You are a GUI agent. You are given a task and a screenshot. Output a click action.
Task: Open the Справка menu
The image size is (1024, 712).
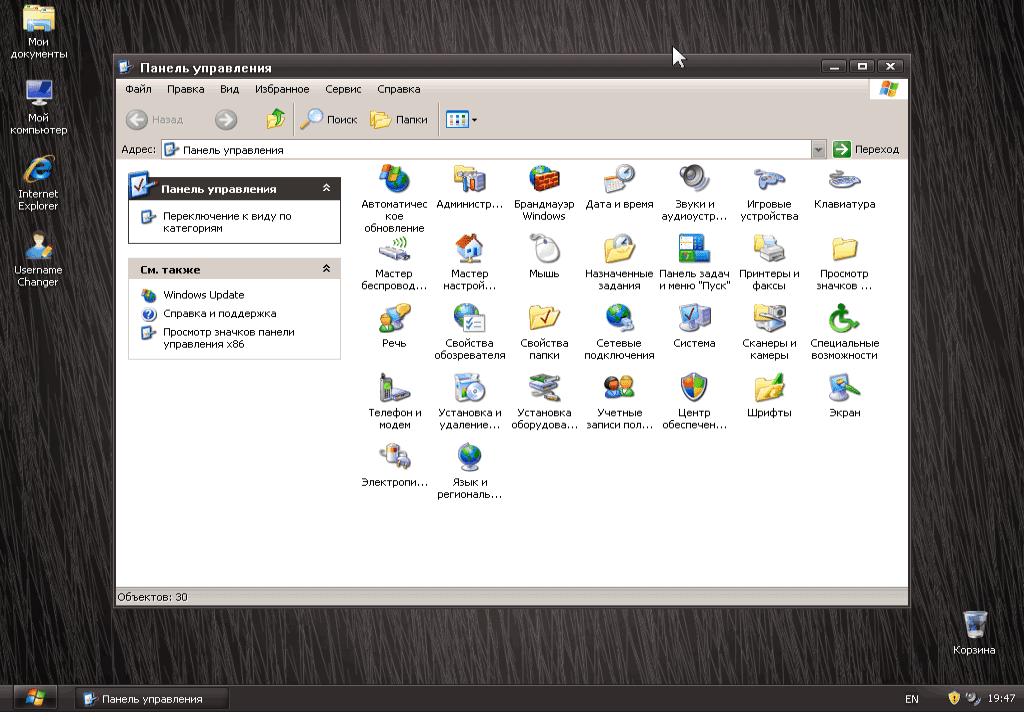[x=398, y=89]
